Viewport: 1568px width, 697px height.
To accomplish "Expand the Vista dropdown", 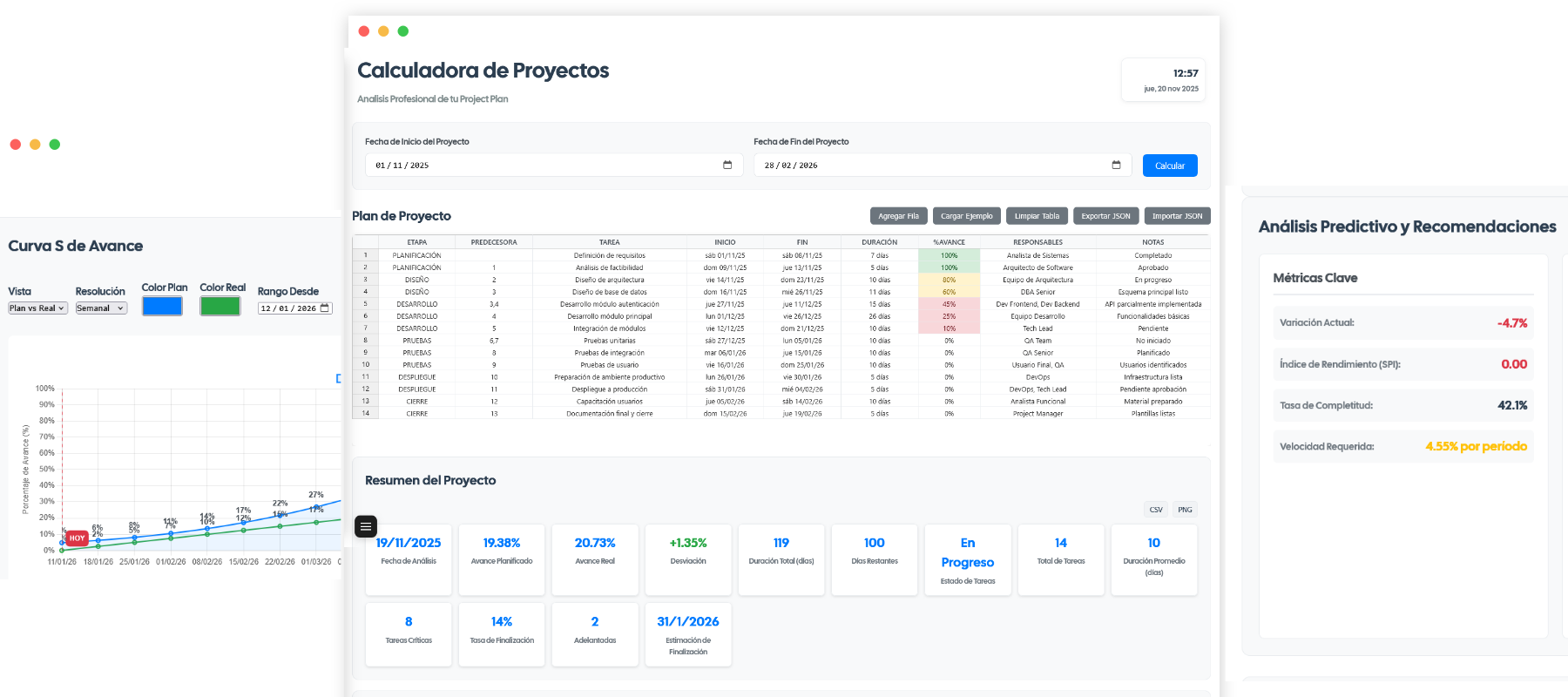I will click(37, 308).
